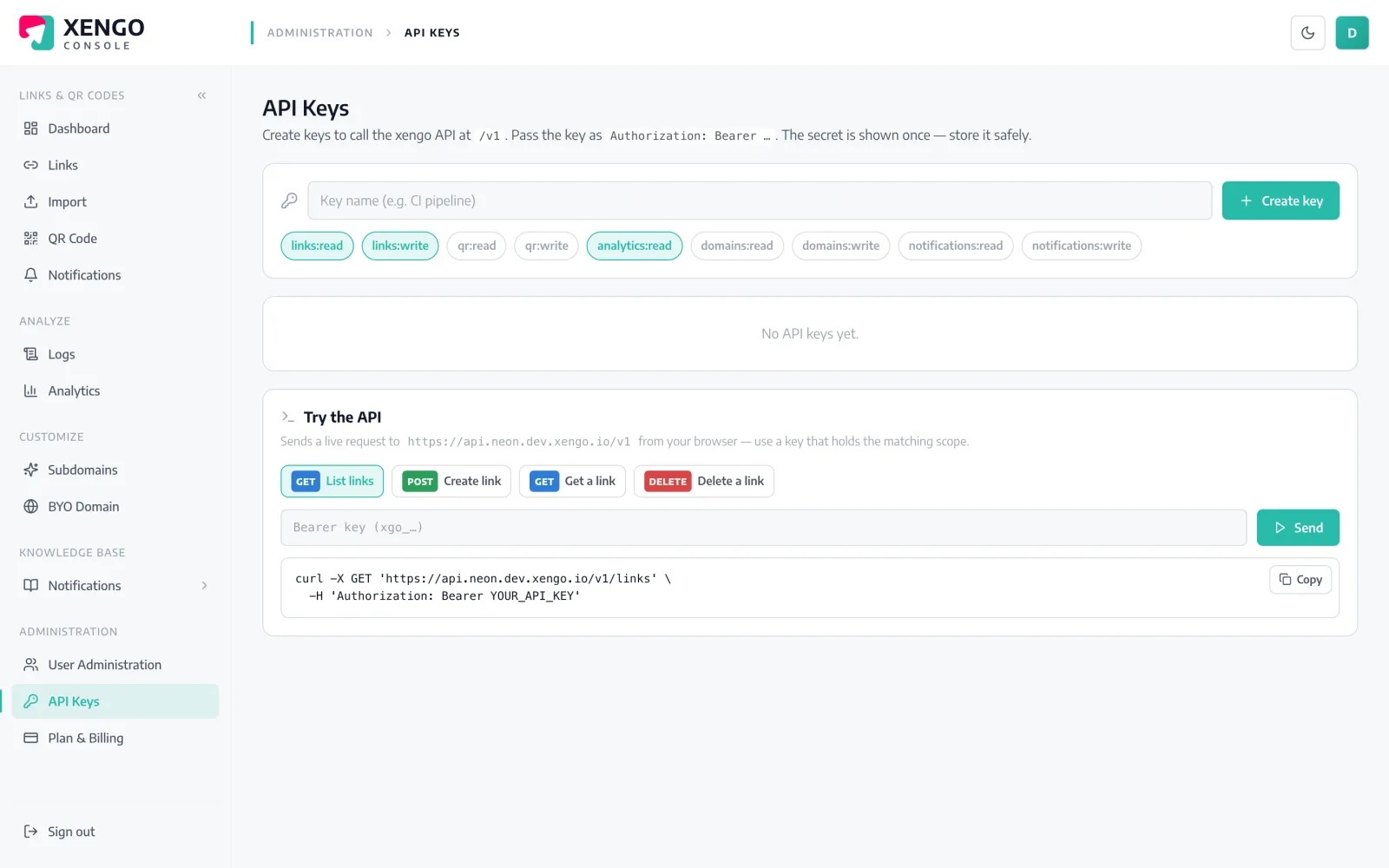Open Subdomains settings
1389x868 pixels.
[x=115, y=470]
